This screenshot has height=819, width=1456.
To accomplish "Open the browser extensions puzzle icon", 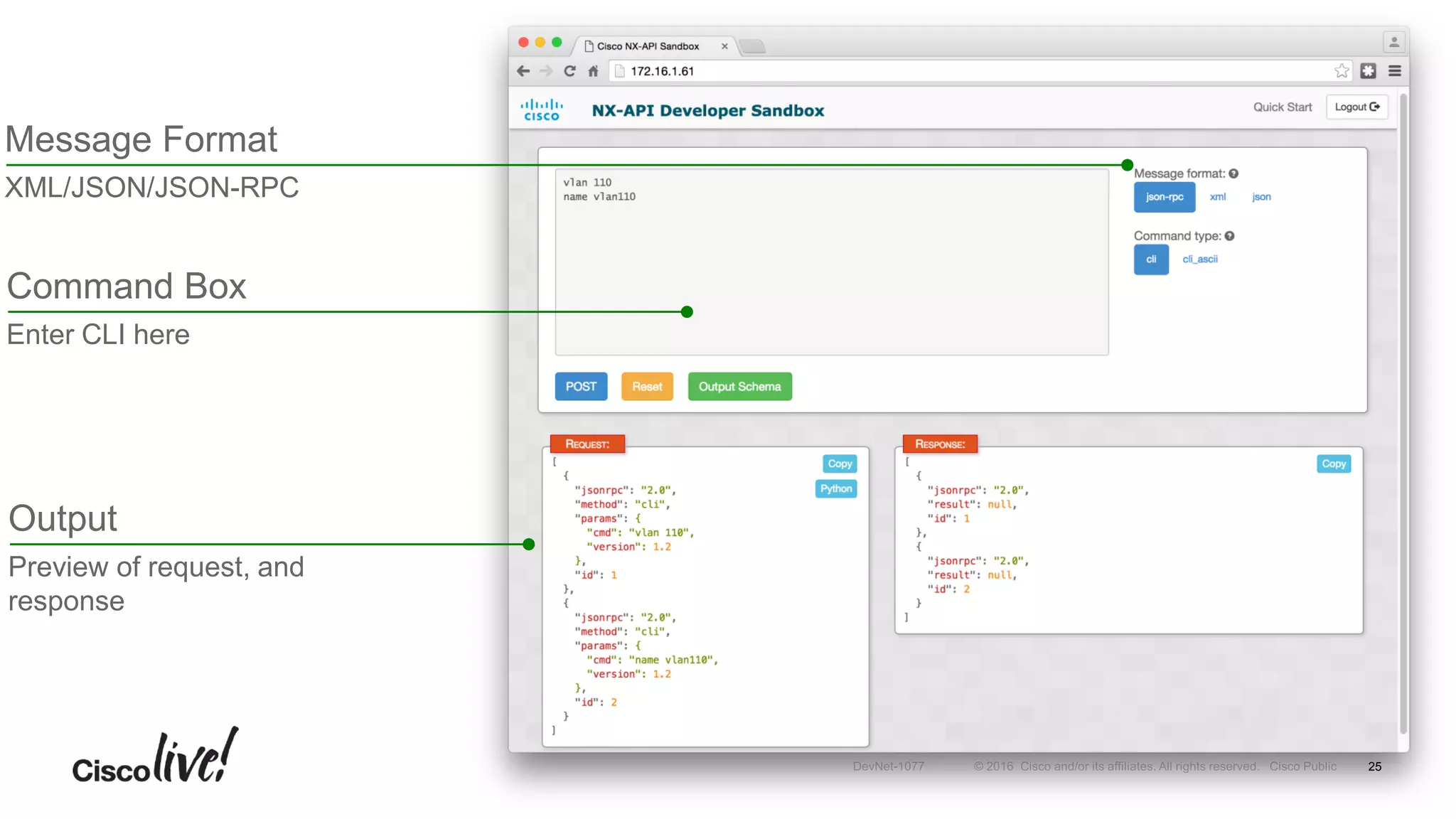I will click(1368, 71).
